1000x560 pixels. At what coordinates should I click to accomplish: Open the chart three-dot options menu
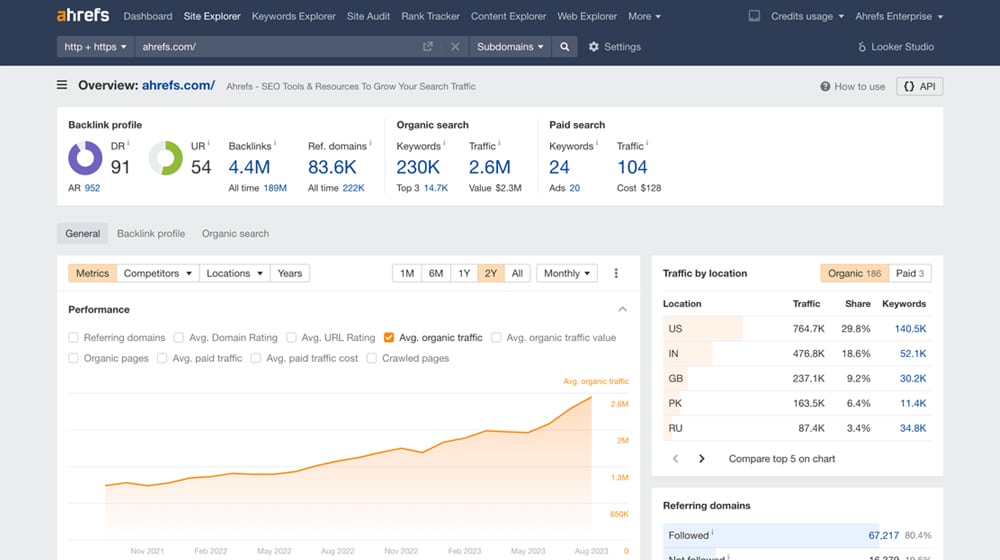tap(616, 273)
